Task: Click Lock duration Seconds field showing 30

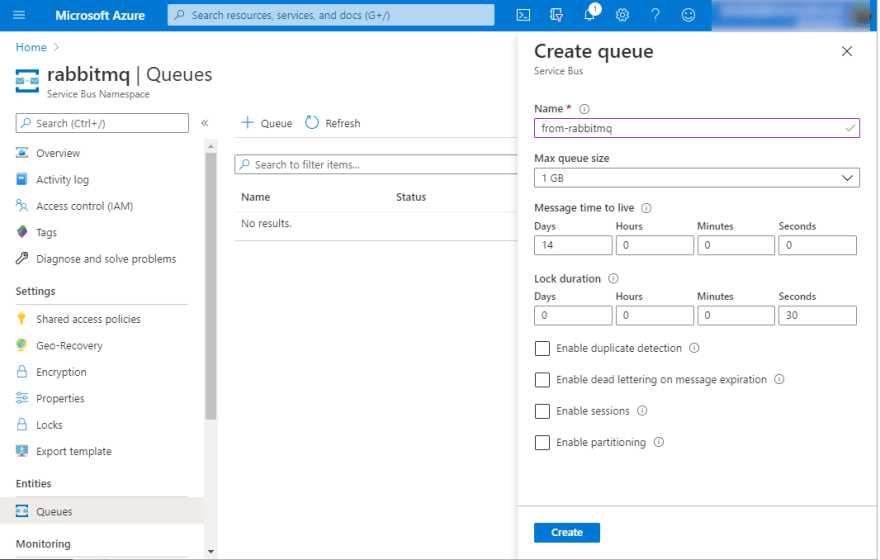Action: point(817,315)
